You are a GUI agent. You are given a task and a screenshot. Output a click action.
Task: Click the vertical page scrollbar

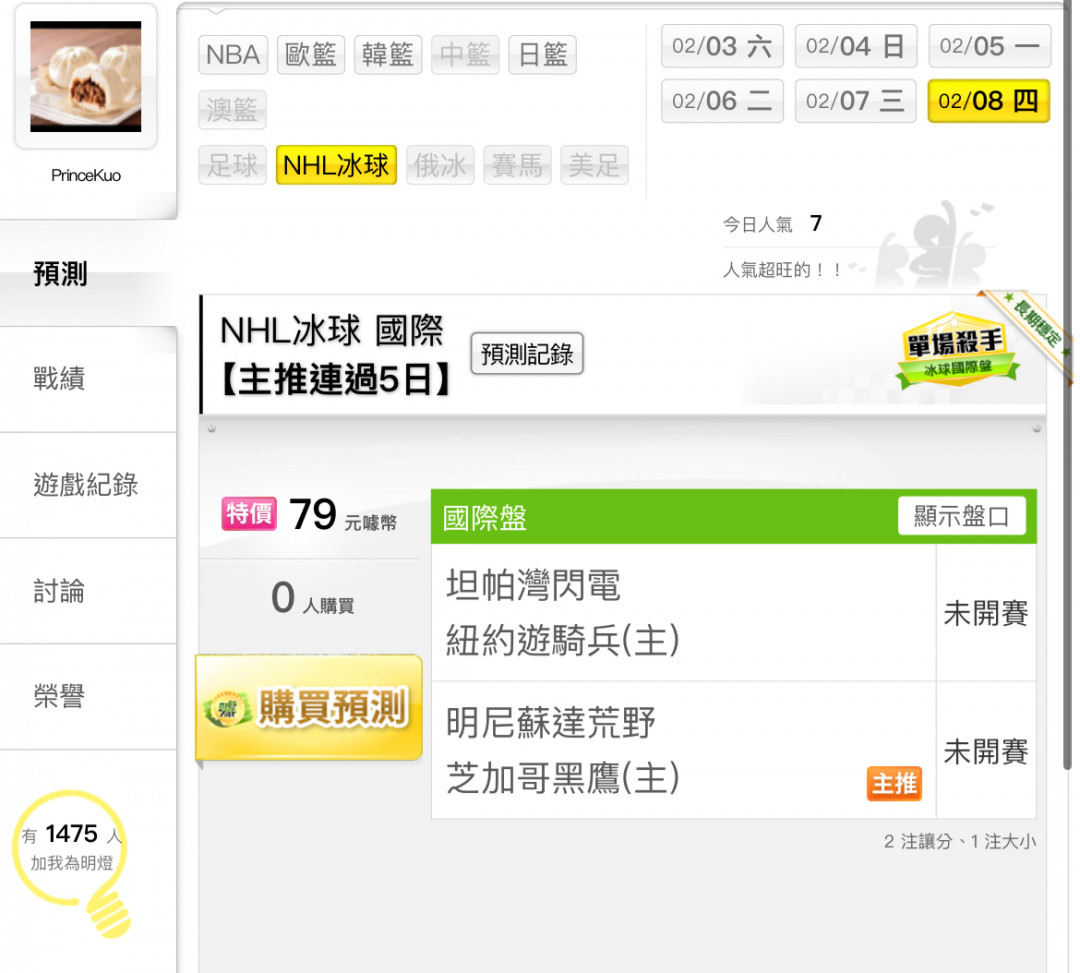point(1067,386)
